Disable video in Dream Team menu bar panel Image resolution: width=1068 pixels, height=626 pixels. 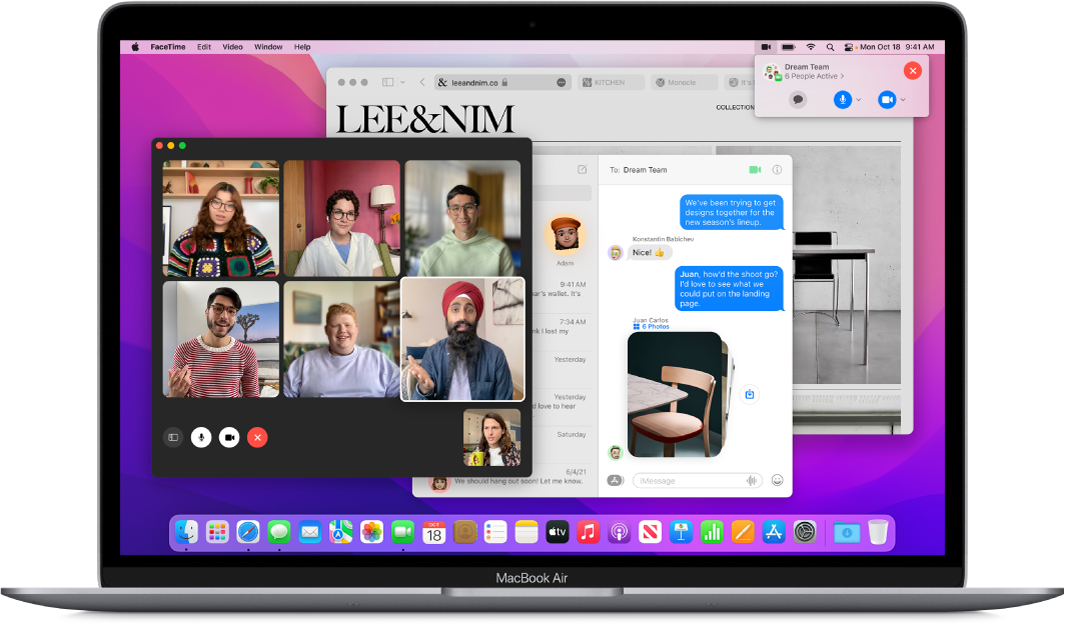(x=887, y=99)
